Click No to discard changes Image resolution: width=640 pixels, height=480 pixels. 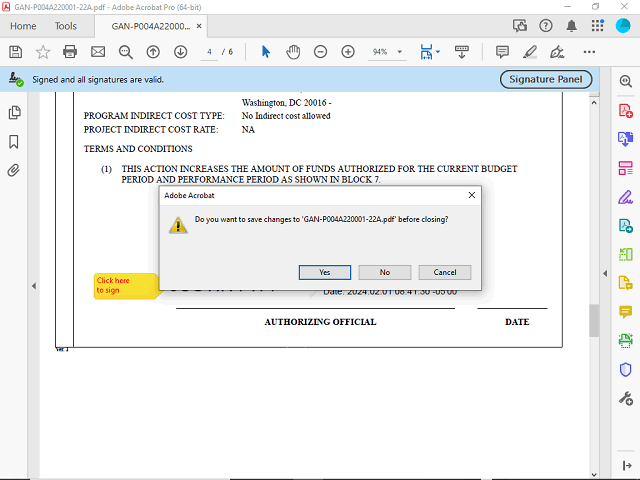384,272
